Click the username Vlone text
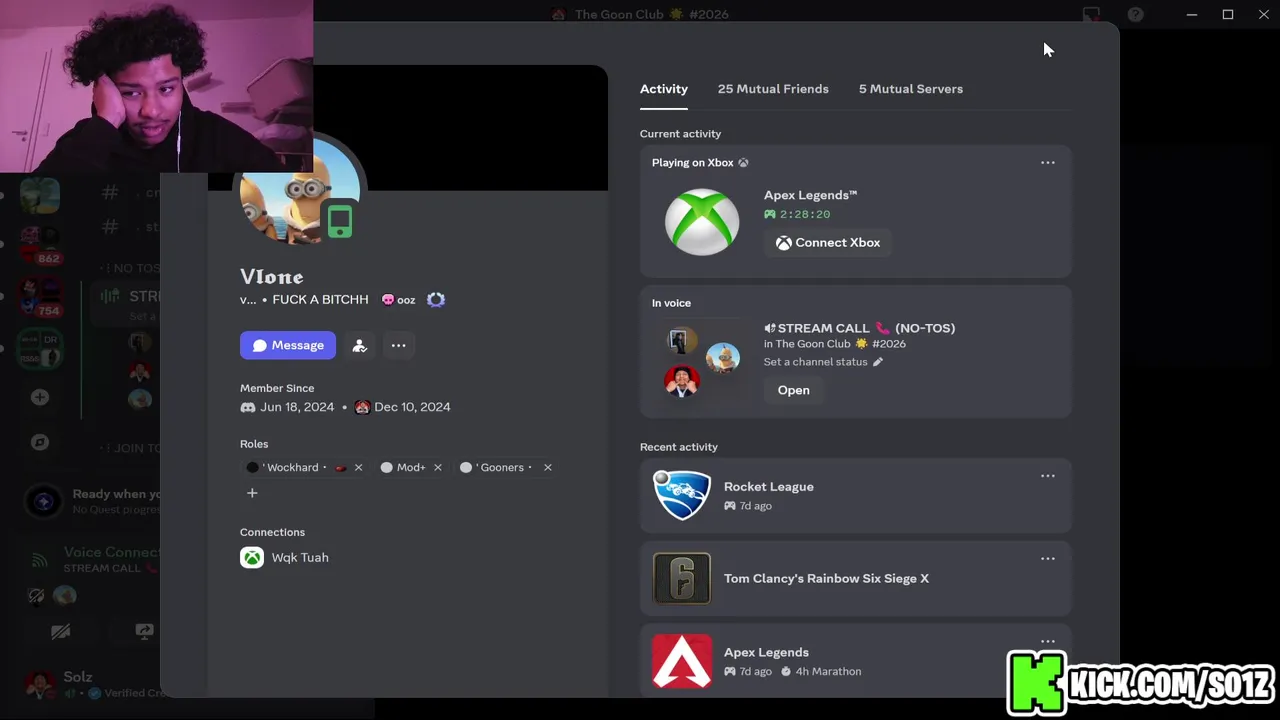The image size is (1280, 720). coord(271,277)
